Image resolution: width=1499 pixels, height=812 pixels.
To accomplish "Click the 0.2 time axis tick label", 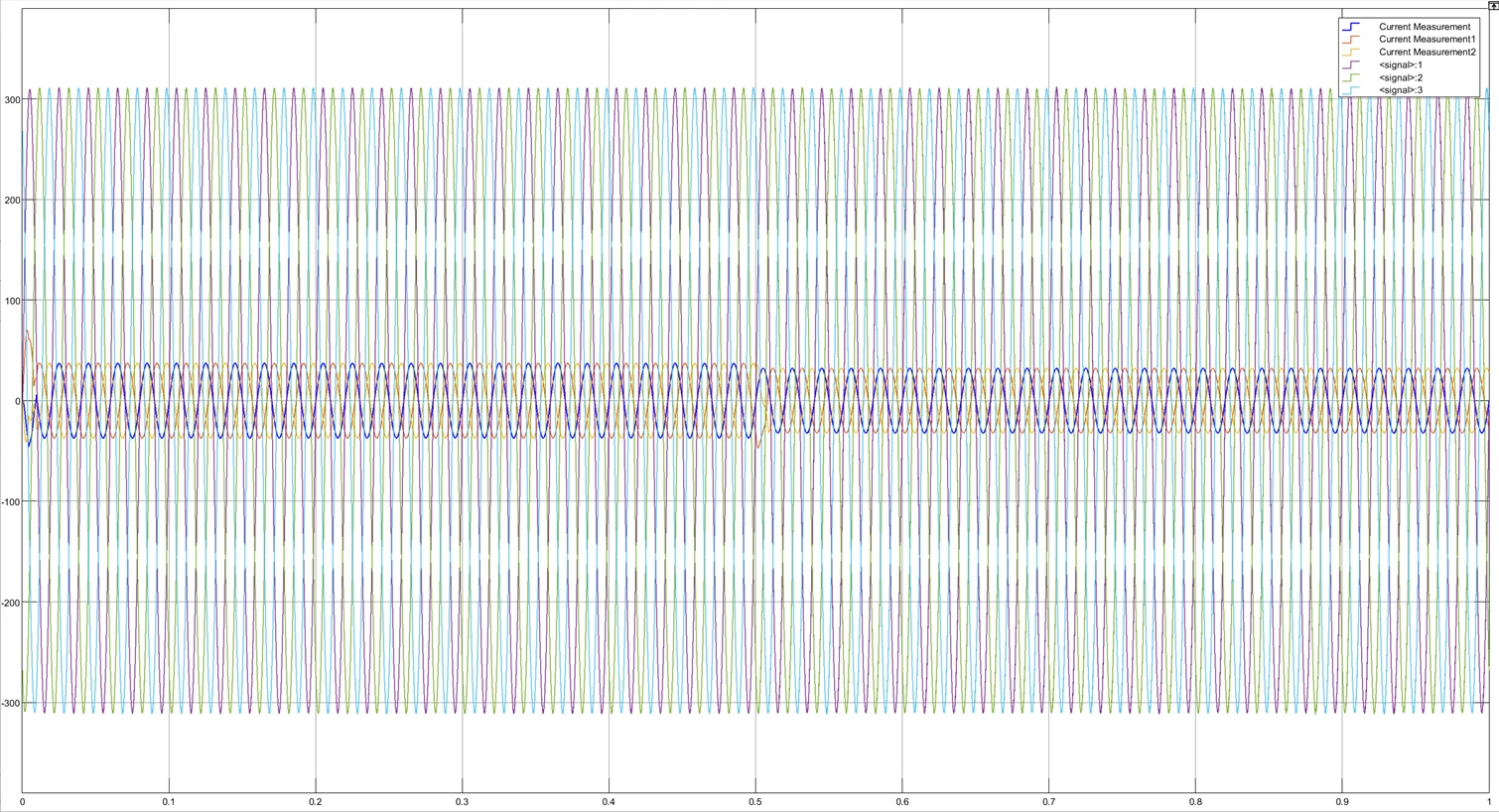I will 316,802.
